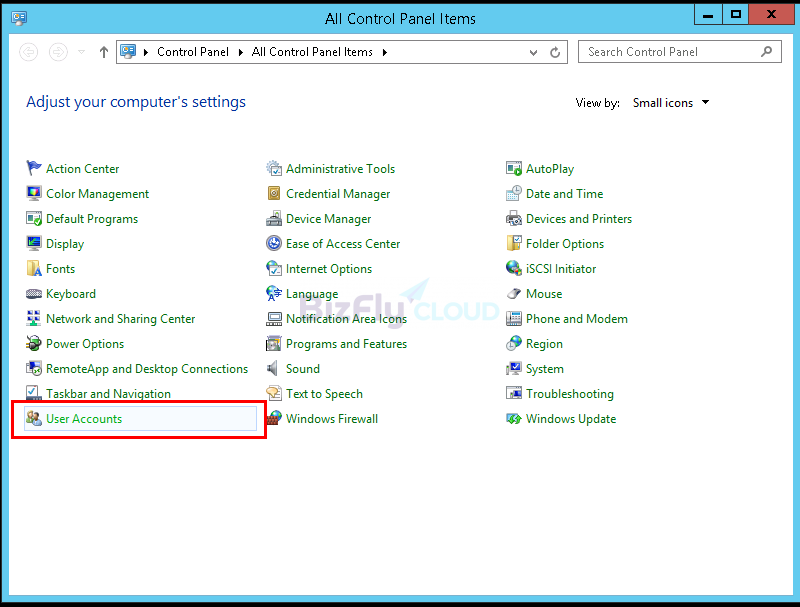Click the Internet Options icon
Image resolution: width=800 pixels, height=607 pixels.
[x=274, y=268]
